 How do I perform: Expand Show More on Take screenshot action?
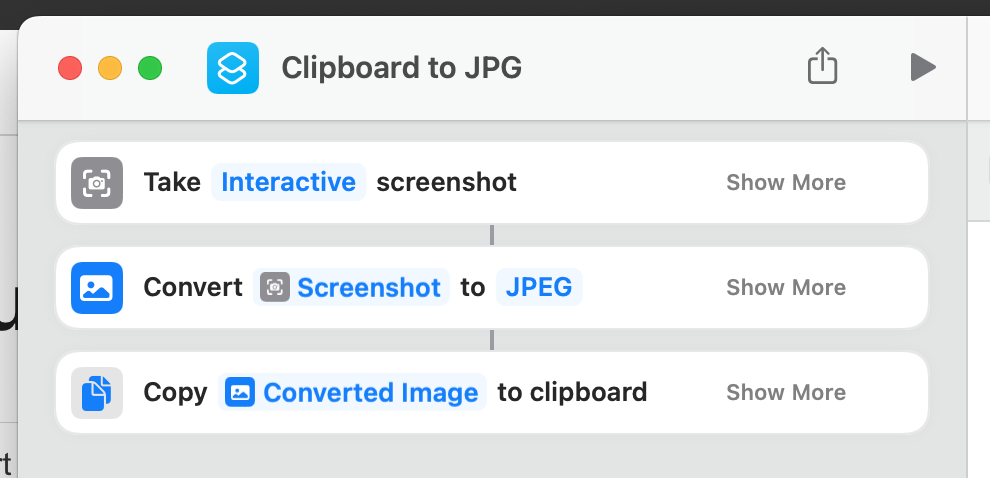786,183
